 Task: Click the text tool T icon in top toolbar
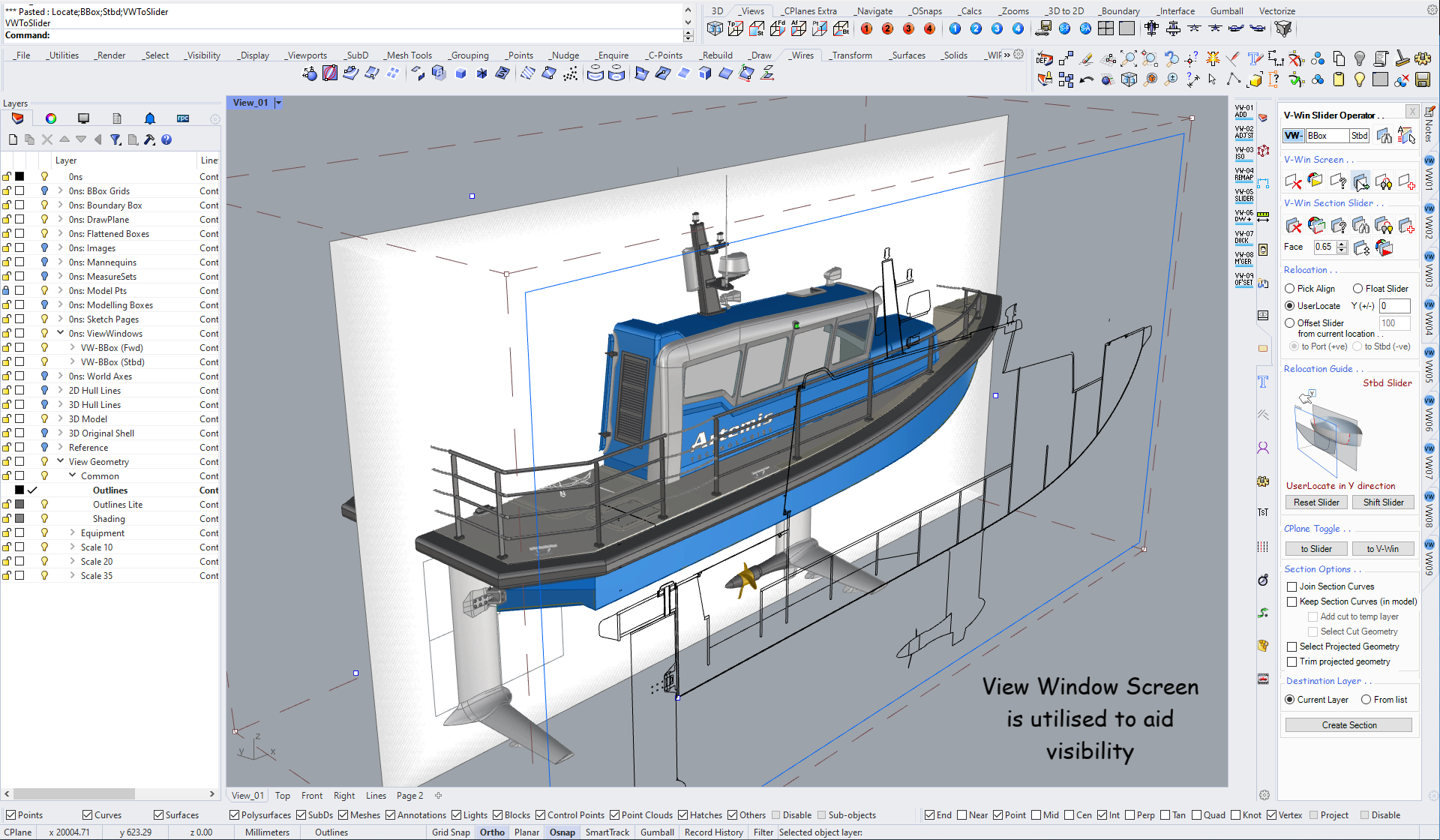(x=1254, y=58)
